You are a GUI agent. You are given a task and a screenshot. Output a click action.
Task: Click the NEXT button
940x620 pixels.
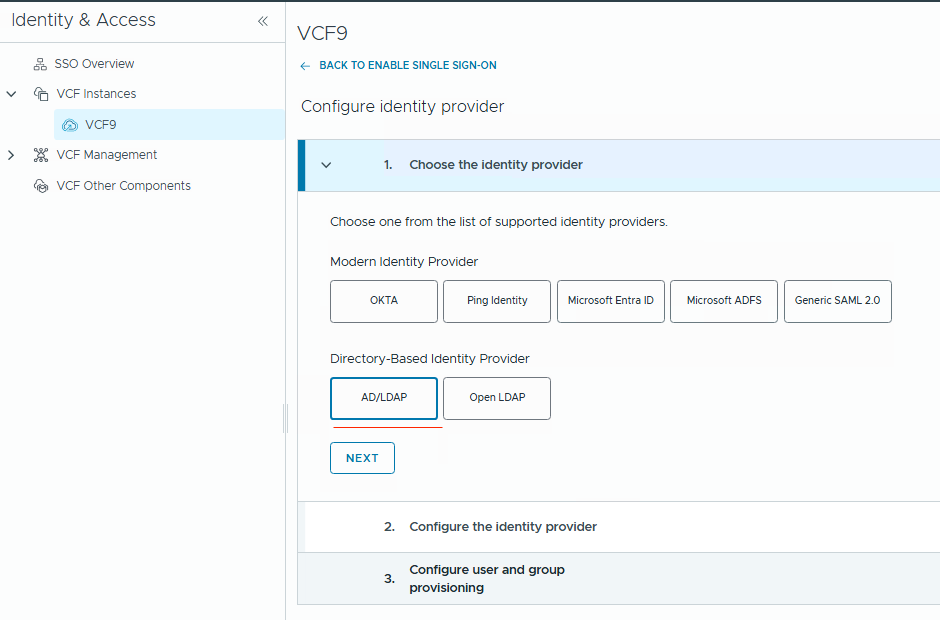click(362, 457)
